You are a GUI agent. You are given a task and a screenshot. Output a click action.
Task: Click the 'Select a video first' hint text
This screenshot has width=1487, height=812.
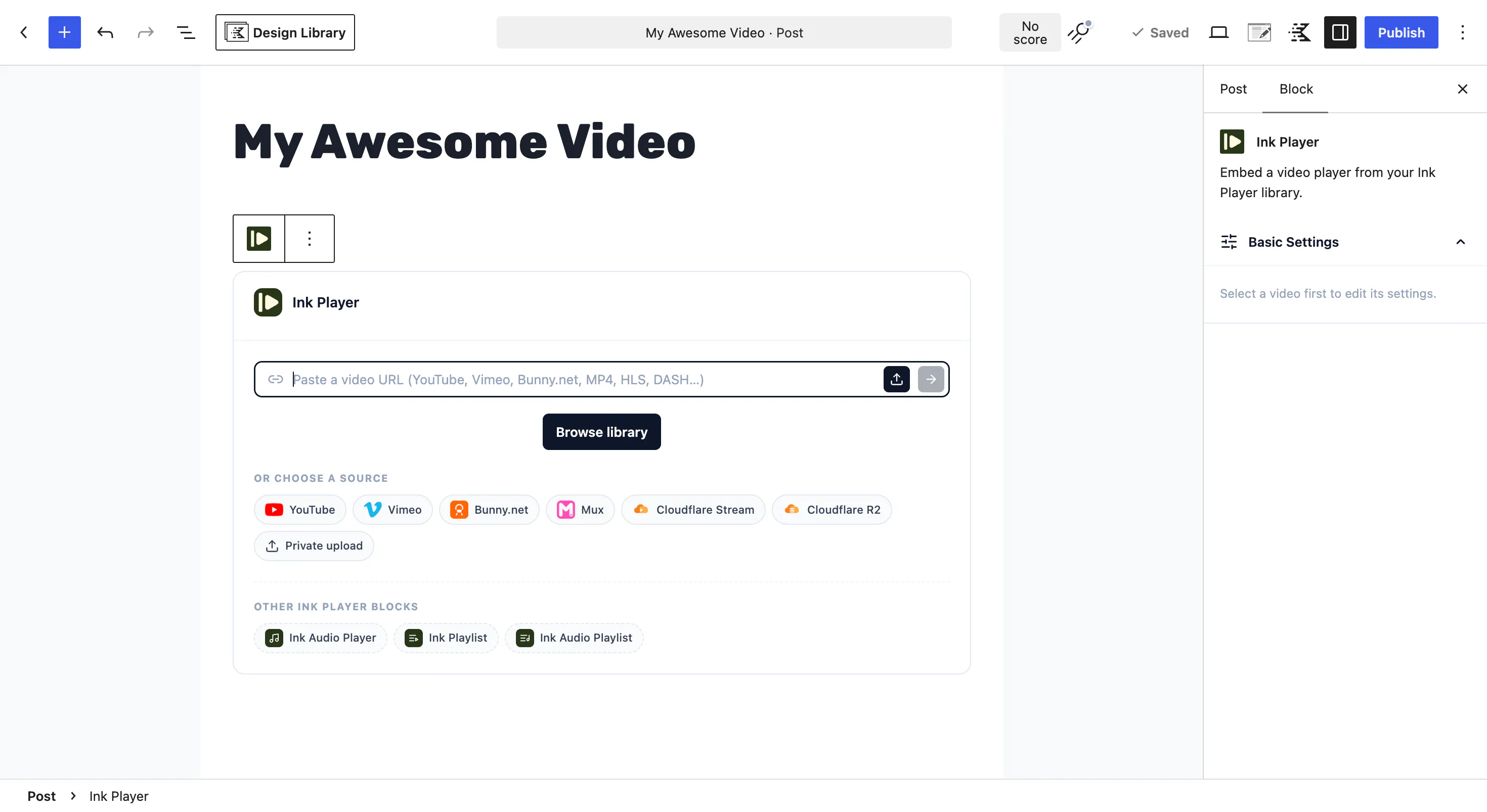coord(1328,293)
